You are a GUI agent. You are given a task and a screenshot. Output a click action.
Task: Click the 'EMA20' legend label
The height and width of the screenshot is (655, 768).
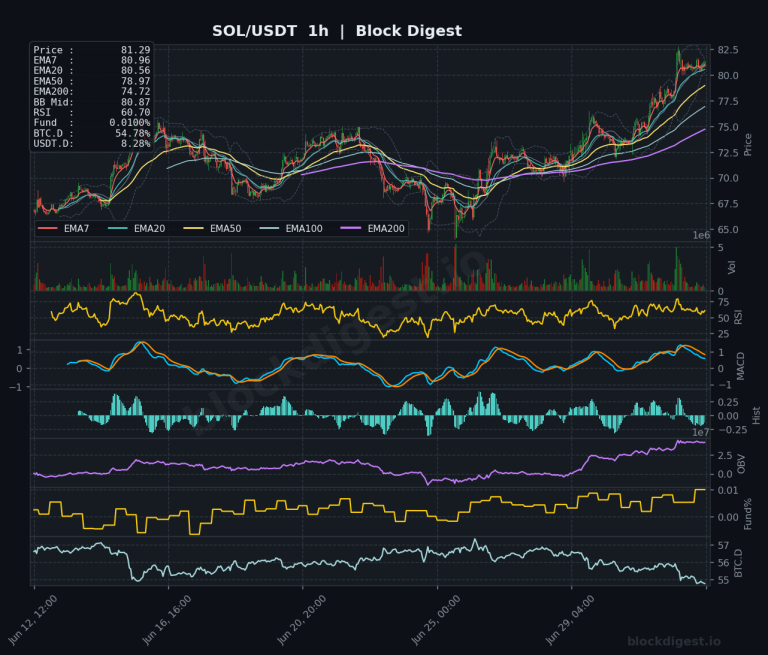click(149, 229)
